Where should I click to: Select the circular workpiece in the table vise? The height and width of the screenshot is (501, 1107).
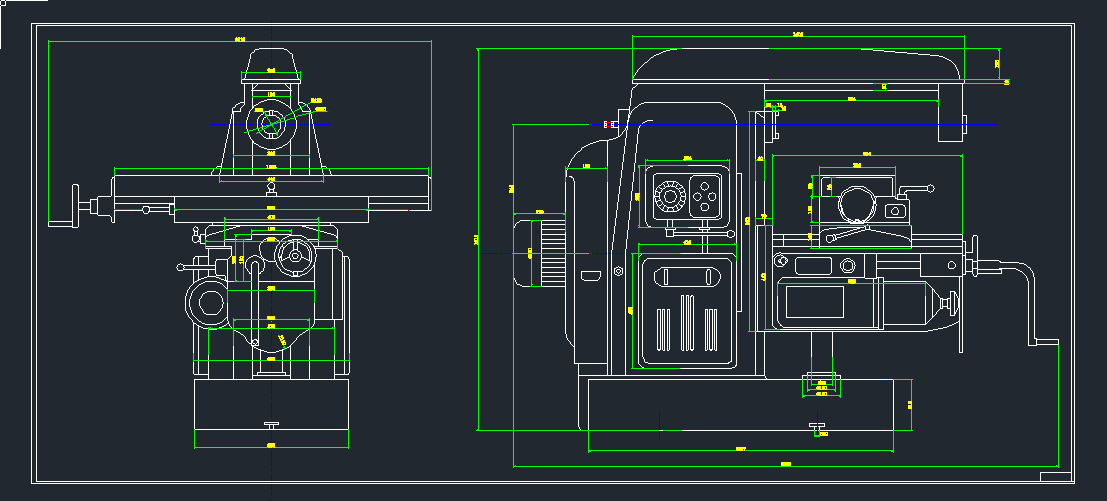tap(855, 205)
